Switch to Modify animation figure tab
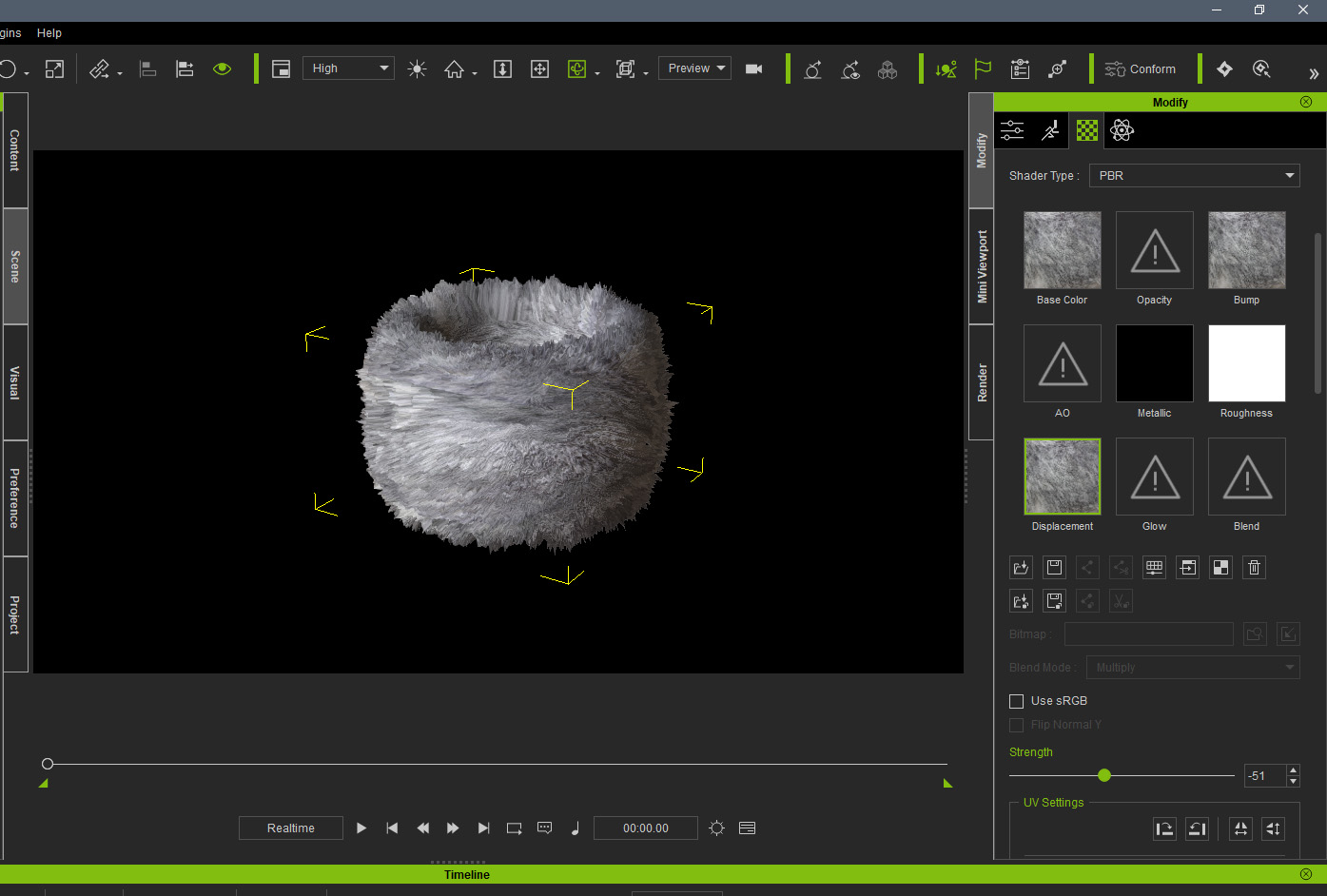This screenshot has height=896, width=1327. [1049, 130]
